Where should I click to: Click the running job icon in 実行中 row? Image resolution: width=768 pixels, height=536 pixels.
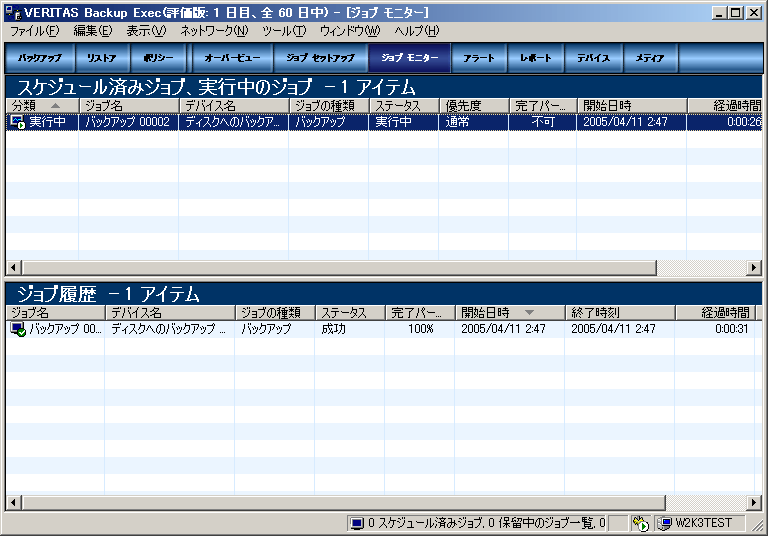coord(18,122)
